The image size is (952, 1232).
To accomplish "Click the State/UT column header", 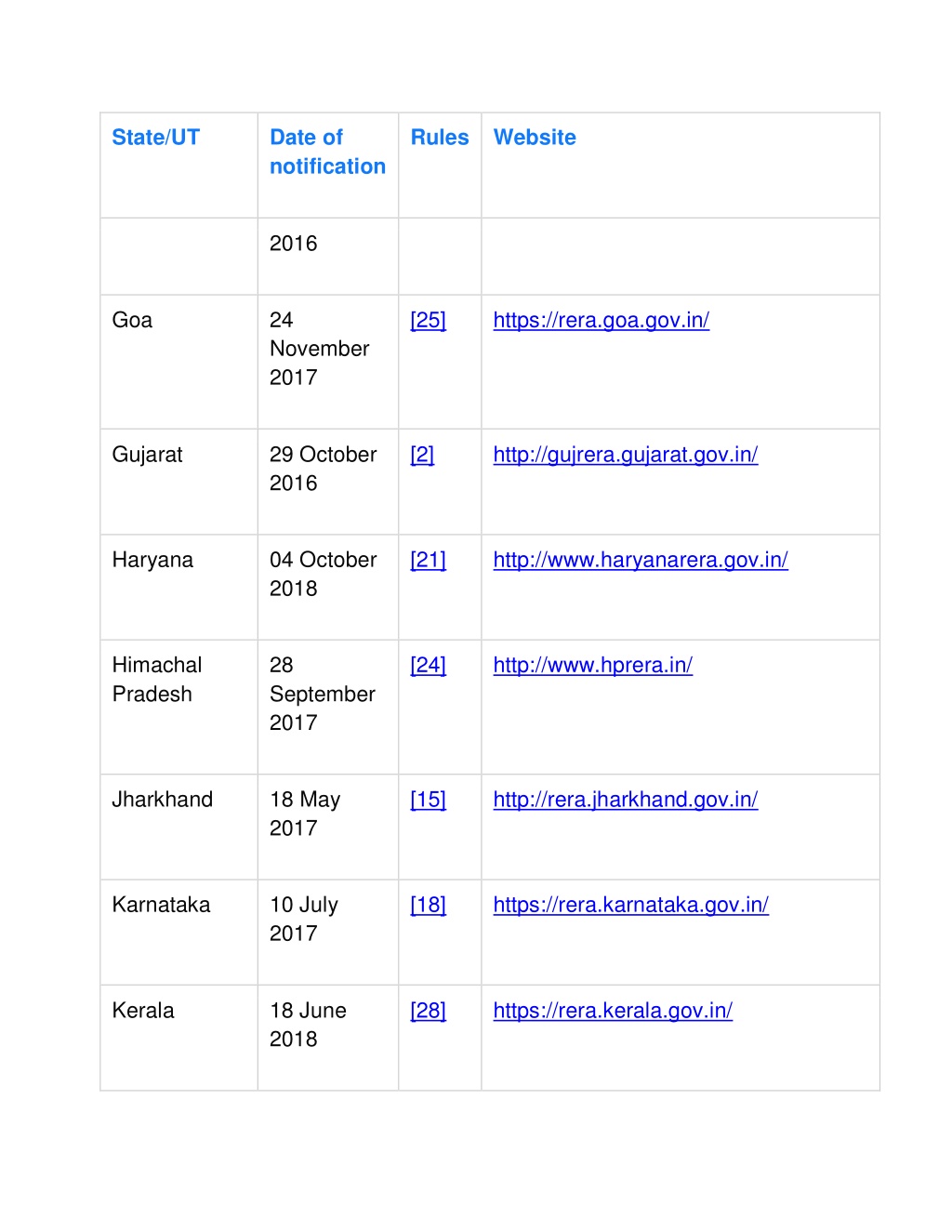I will [155, 138].
